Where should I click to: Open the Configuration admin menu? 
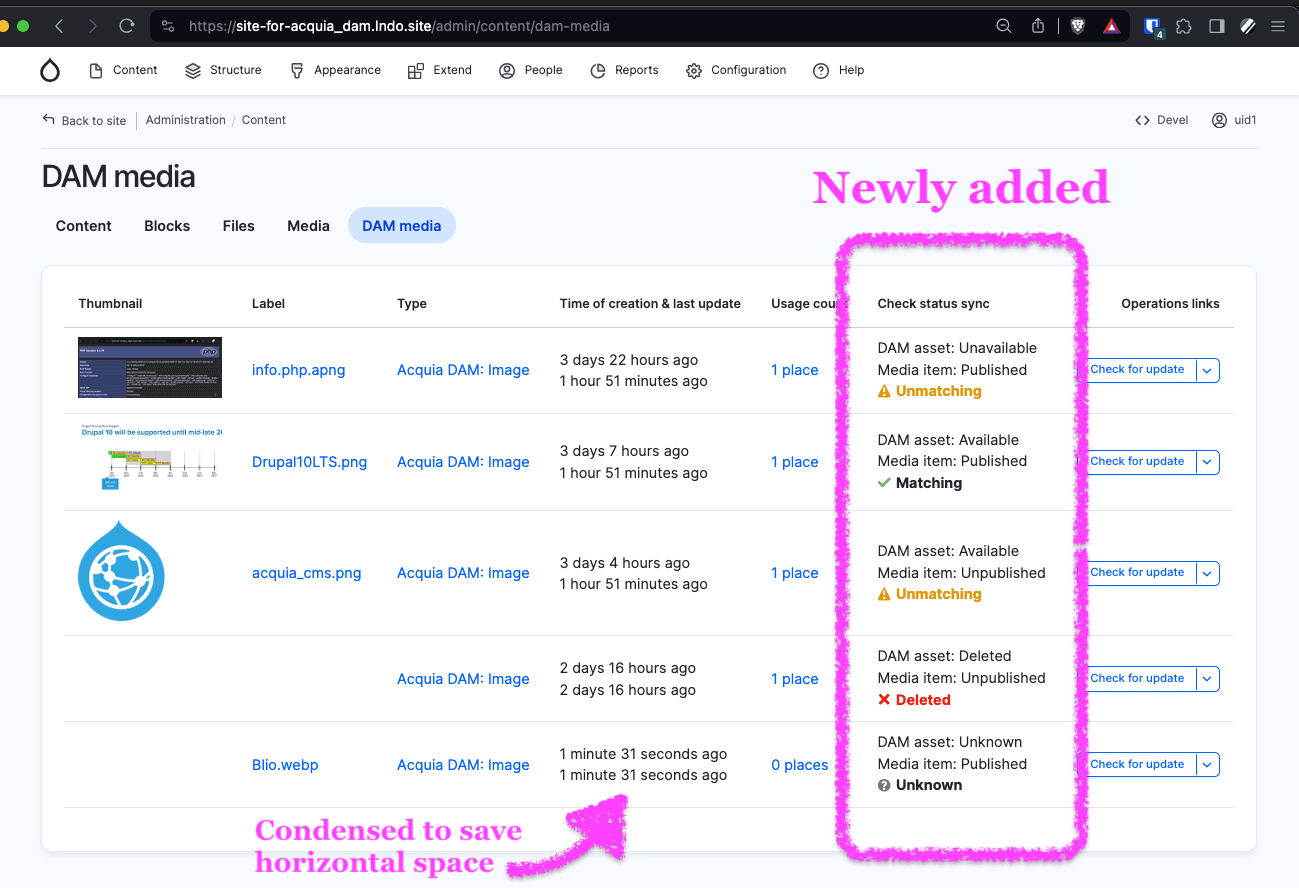click(x=736, y=70)
